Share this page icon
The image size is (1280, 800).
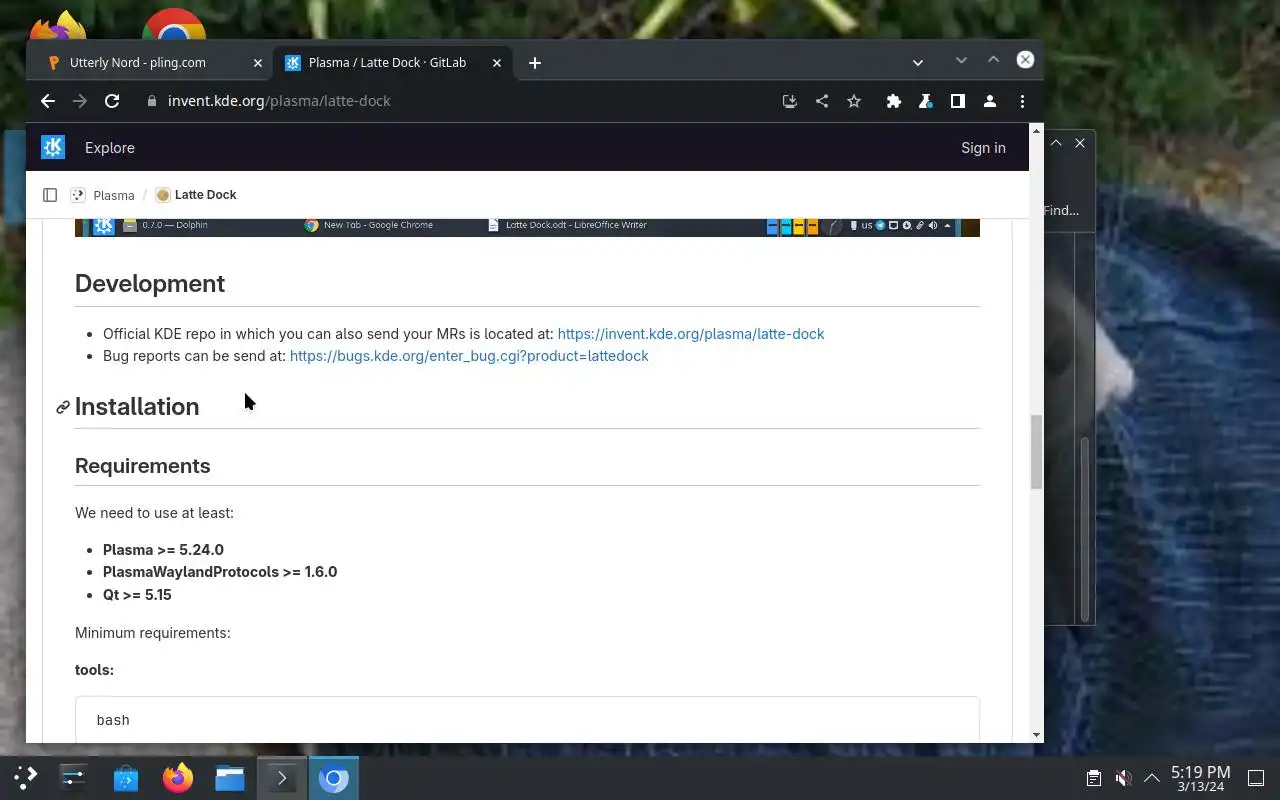(822, 101)
